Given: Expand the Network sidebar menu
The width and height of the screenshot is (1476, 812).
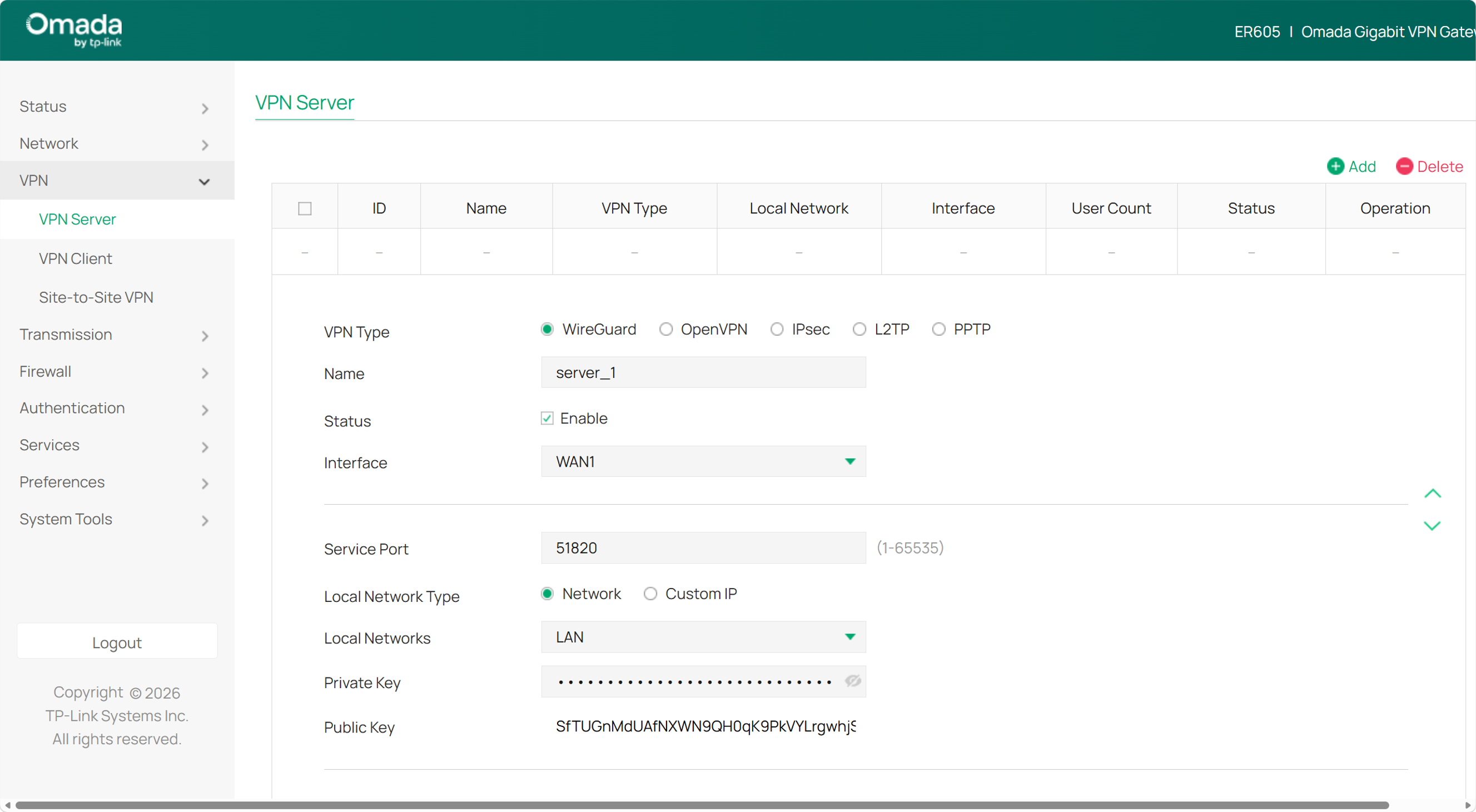Looking at the screenshot, I should (117, 143).
